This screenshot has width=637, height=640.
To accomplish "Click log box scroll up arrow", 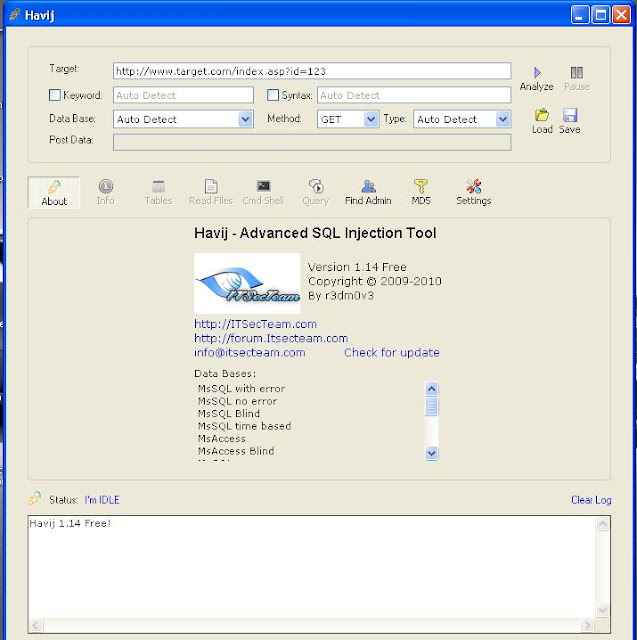I will point(603,524).
